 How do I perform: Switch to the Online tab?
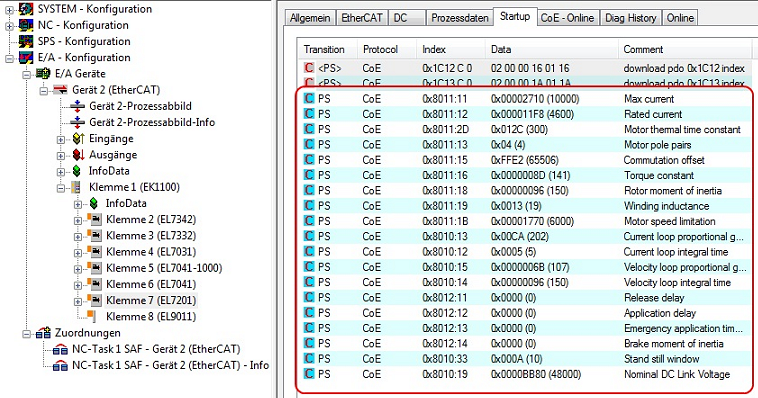pyautogui.click(x=680, y=18)
